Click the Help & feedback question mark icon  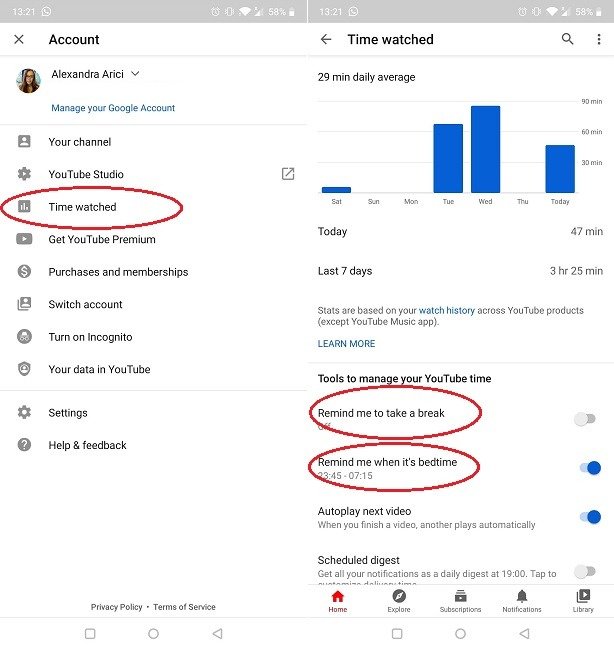pyautogui.click(x=24, y=444)
